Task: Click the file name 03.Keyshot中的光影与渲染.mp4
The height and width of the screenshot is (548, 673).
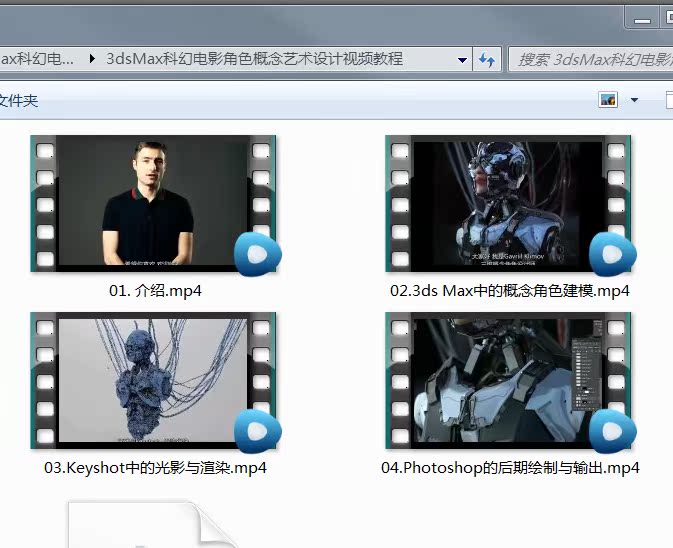Action: click(155, 468)
